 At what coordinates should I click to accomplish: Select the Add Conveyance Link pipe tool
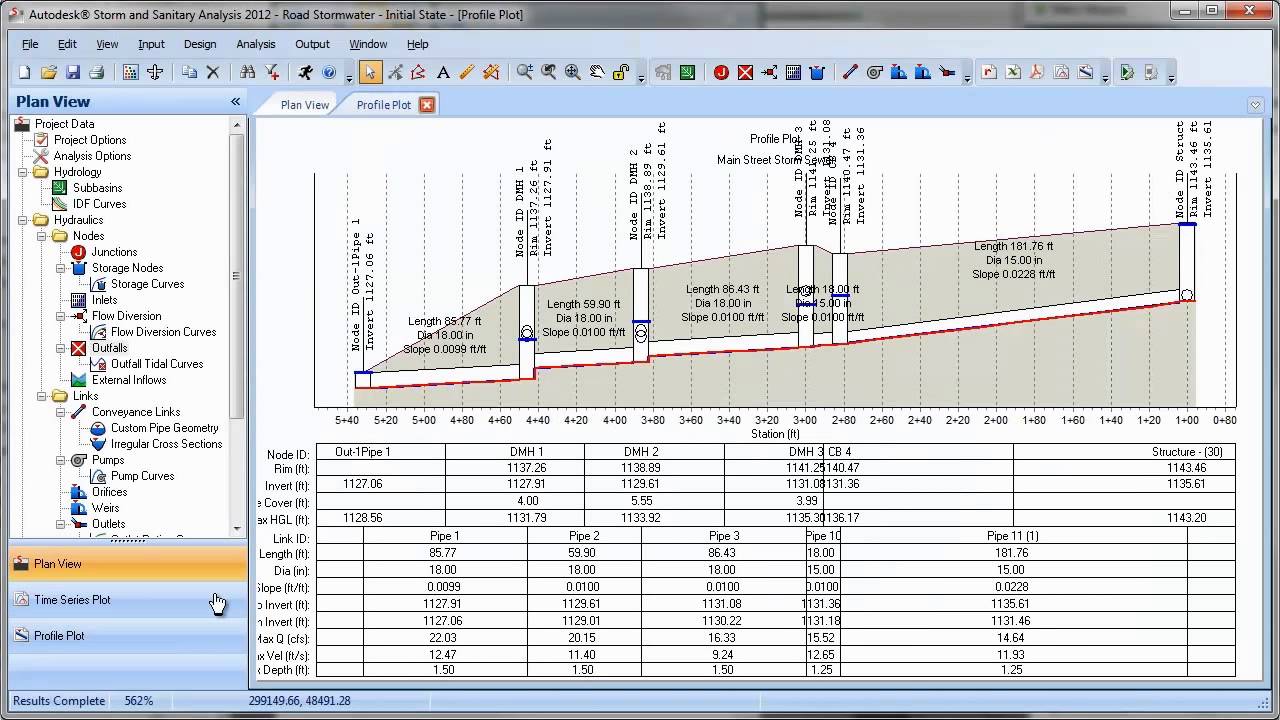pyautogui.click(x=850, y=72)
